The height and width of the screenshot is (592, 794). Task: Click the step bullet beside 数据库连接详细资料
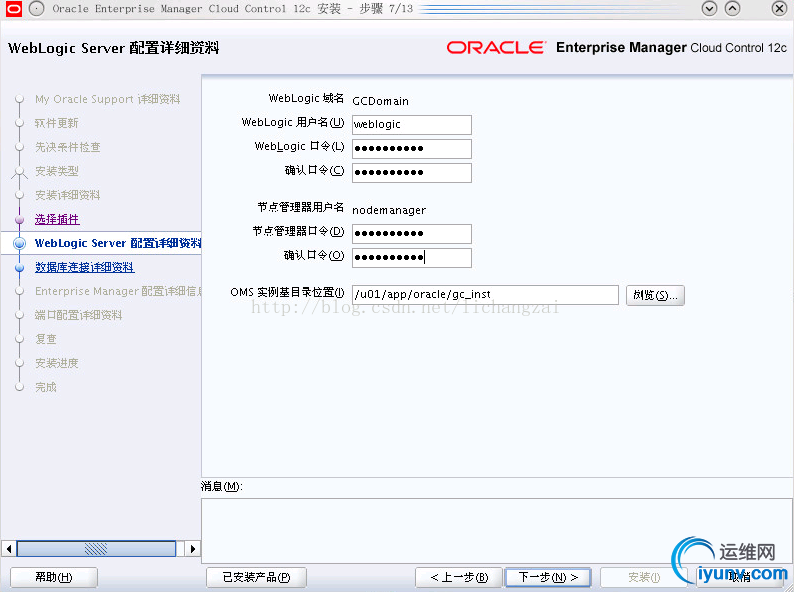coord(20,267)
